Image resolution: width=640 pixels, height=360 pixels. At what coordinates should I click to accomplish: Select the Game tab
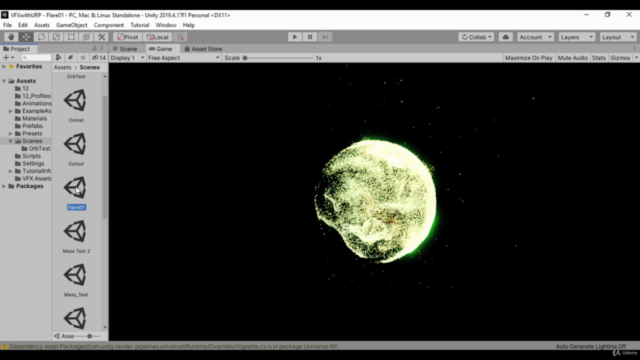[x=161, y=49]
